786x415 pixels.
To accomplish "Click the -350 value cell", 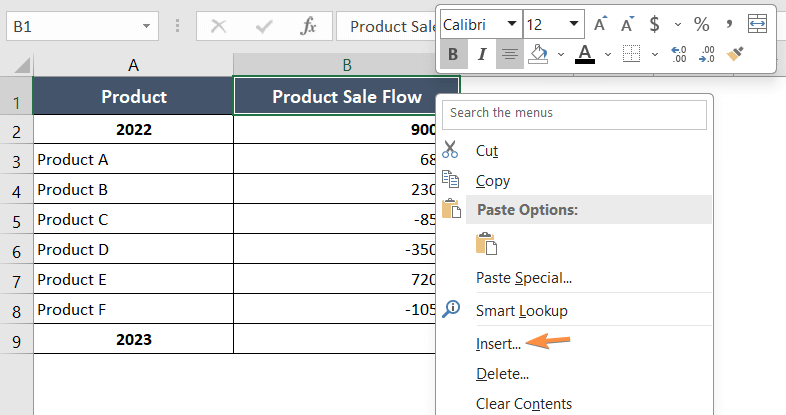I will (335, 249).
